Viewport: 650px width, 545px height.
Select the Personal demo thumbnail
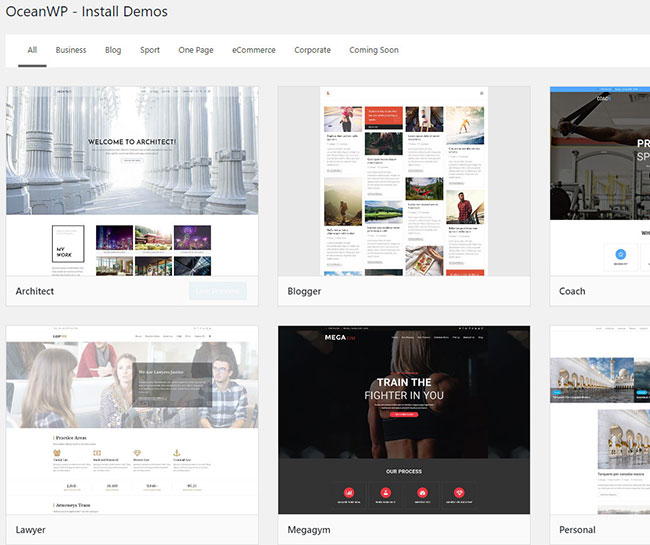coord(600,420)
